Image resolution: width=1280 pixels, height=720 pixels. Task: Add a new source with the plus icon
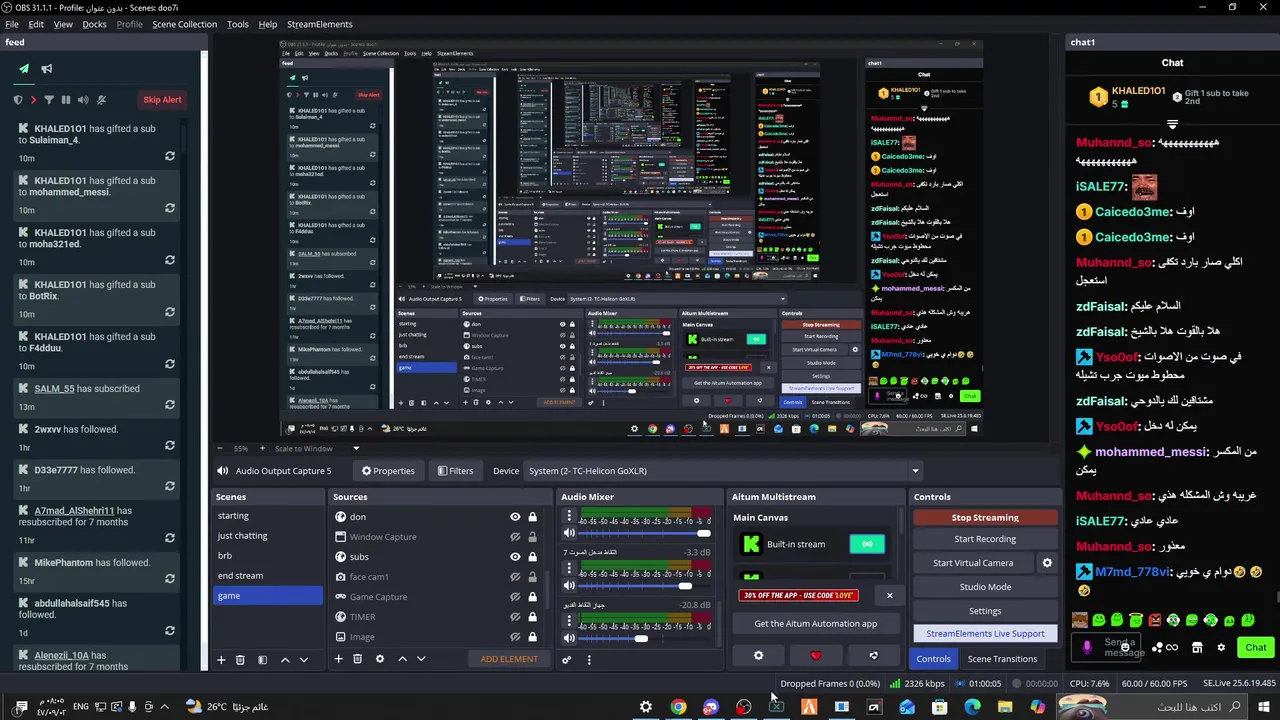coord(338,659)
